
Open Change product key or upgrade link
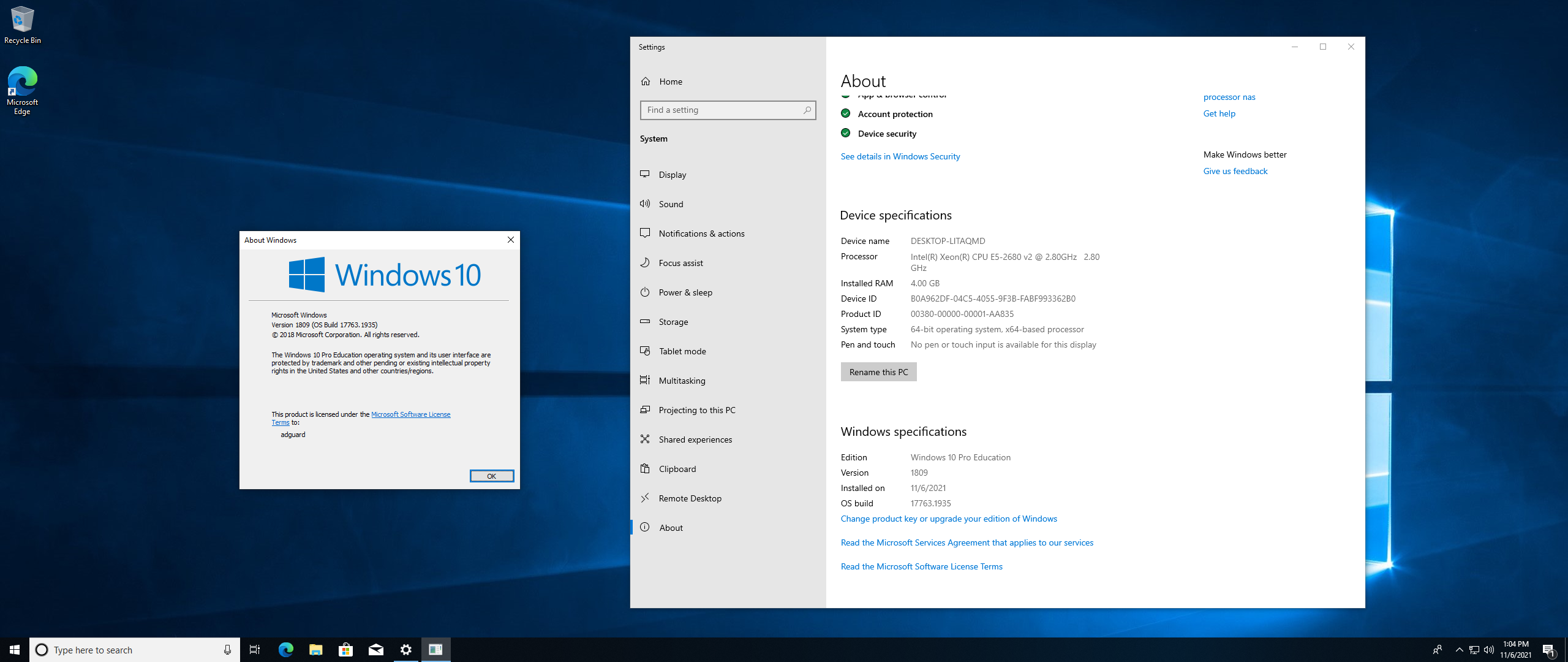[x=949, y=519]
